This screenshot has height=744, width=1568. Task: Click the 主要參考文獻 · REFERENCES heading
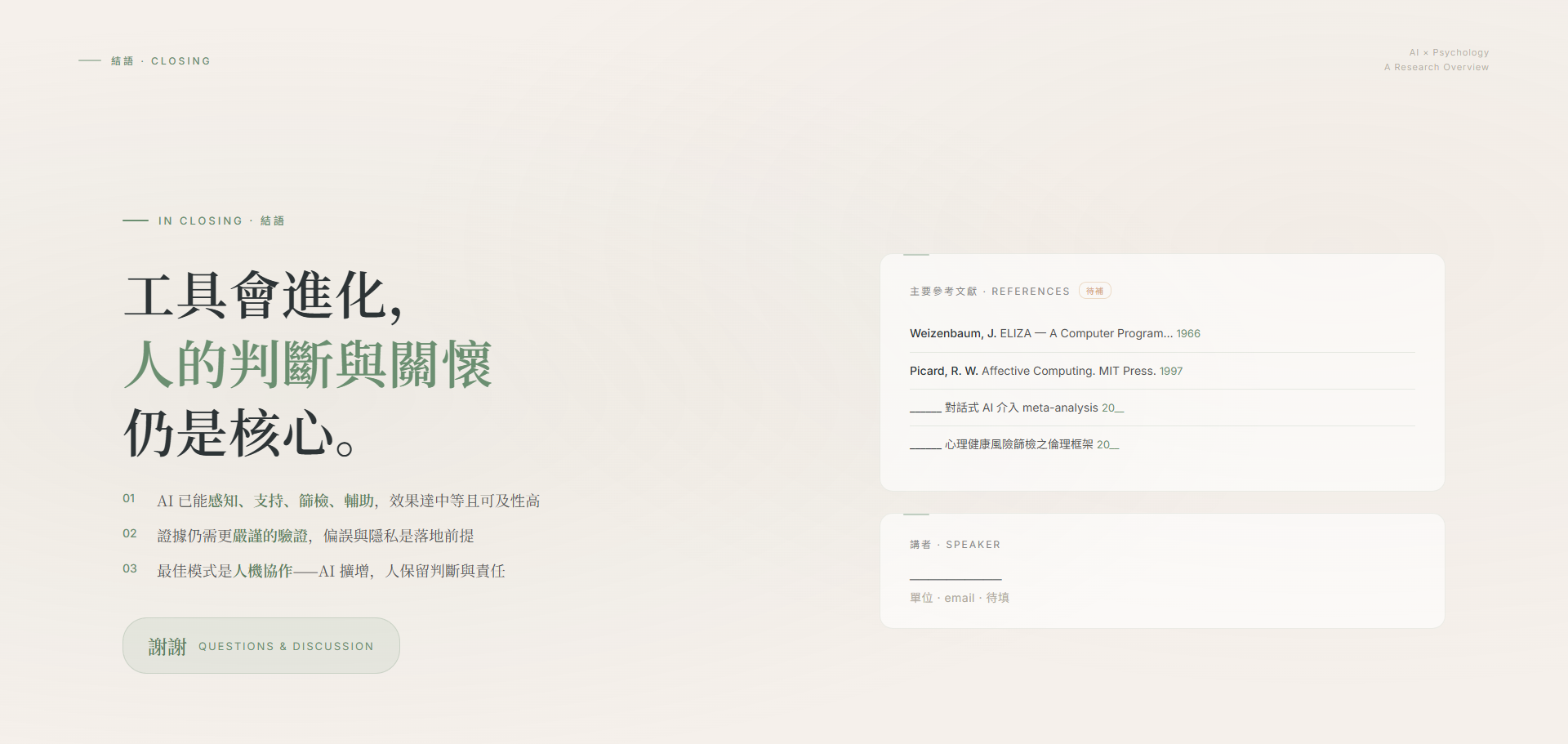(990, 292)
